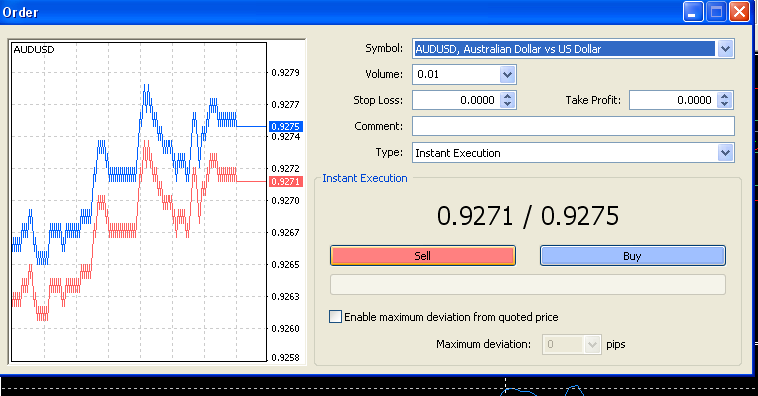Click the red 0.9271 bid price label
The height and width of the screenshot is (396, 758).
point(285,182)
